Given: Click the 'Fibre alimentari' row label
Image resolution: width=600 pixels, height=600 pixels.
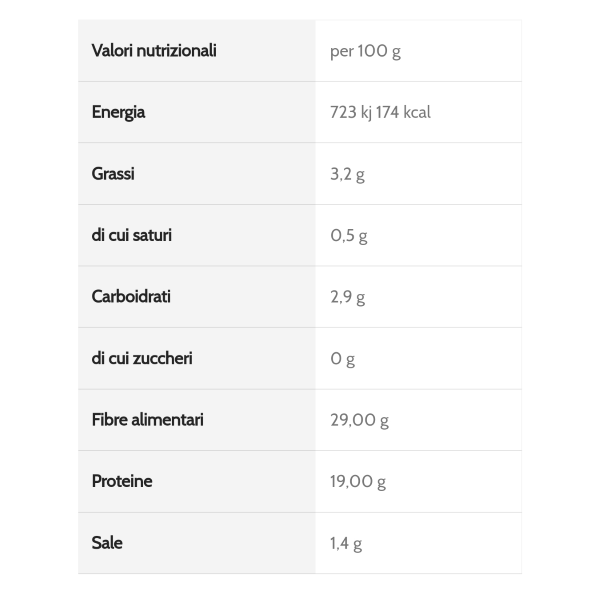Looking at the screenshot, I should [x=148, y=420].
